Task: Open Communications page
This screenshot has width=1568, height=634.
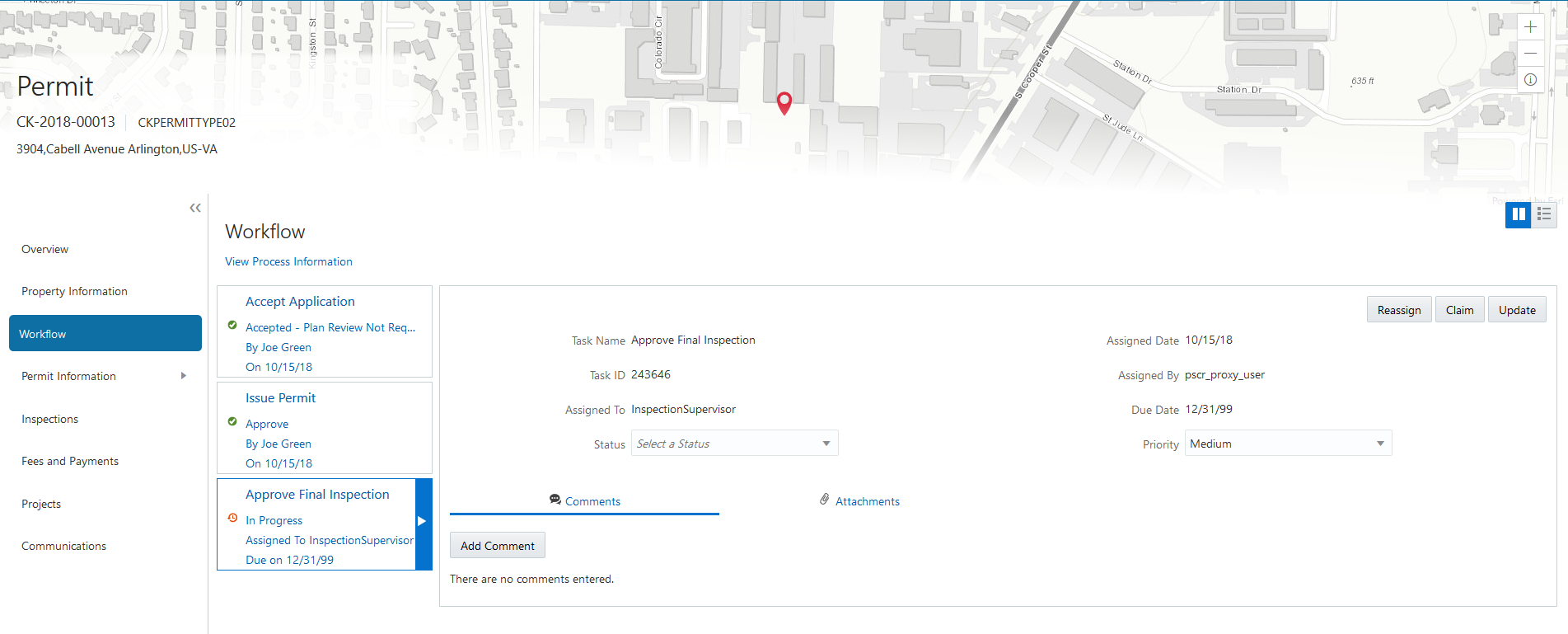Action: [63, 546]
